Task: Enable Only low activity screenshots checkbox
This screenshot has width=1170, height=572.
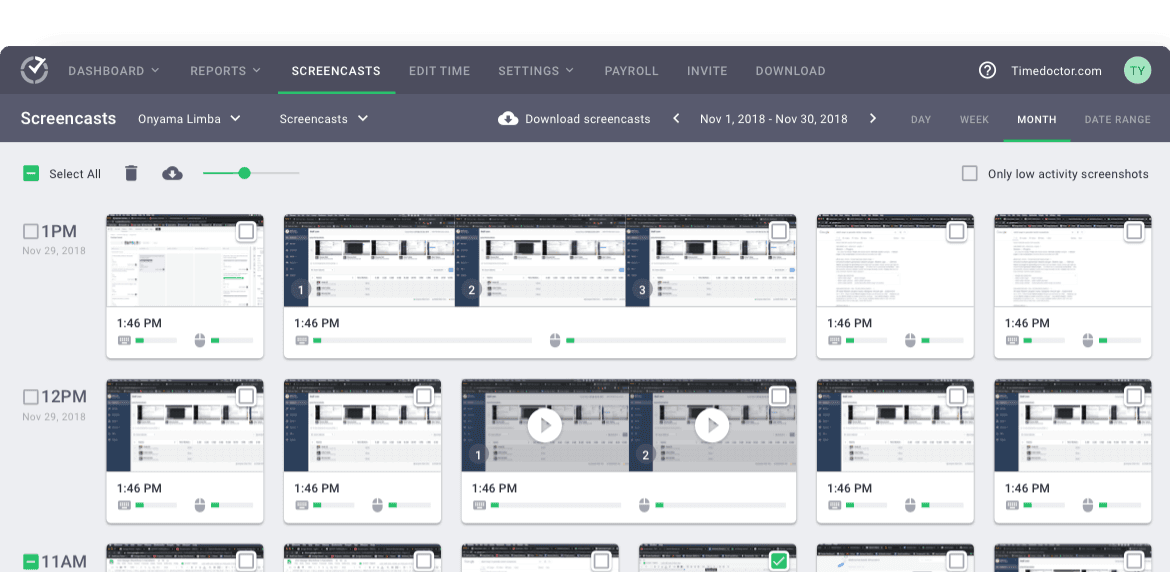Action: [x=969, y=173]
